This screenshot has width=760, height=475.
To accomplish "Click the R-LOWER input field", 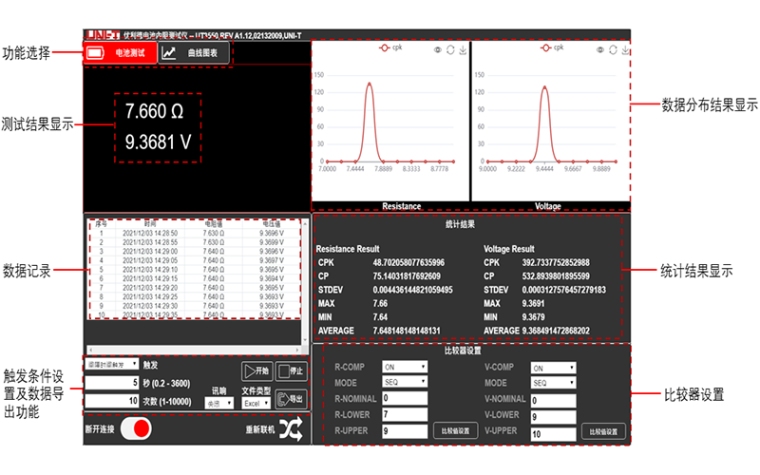I will (x=405, y=414).
